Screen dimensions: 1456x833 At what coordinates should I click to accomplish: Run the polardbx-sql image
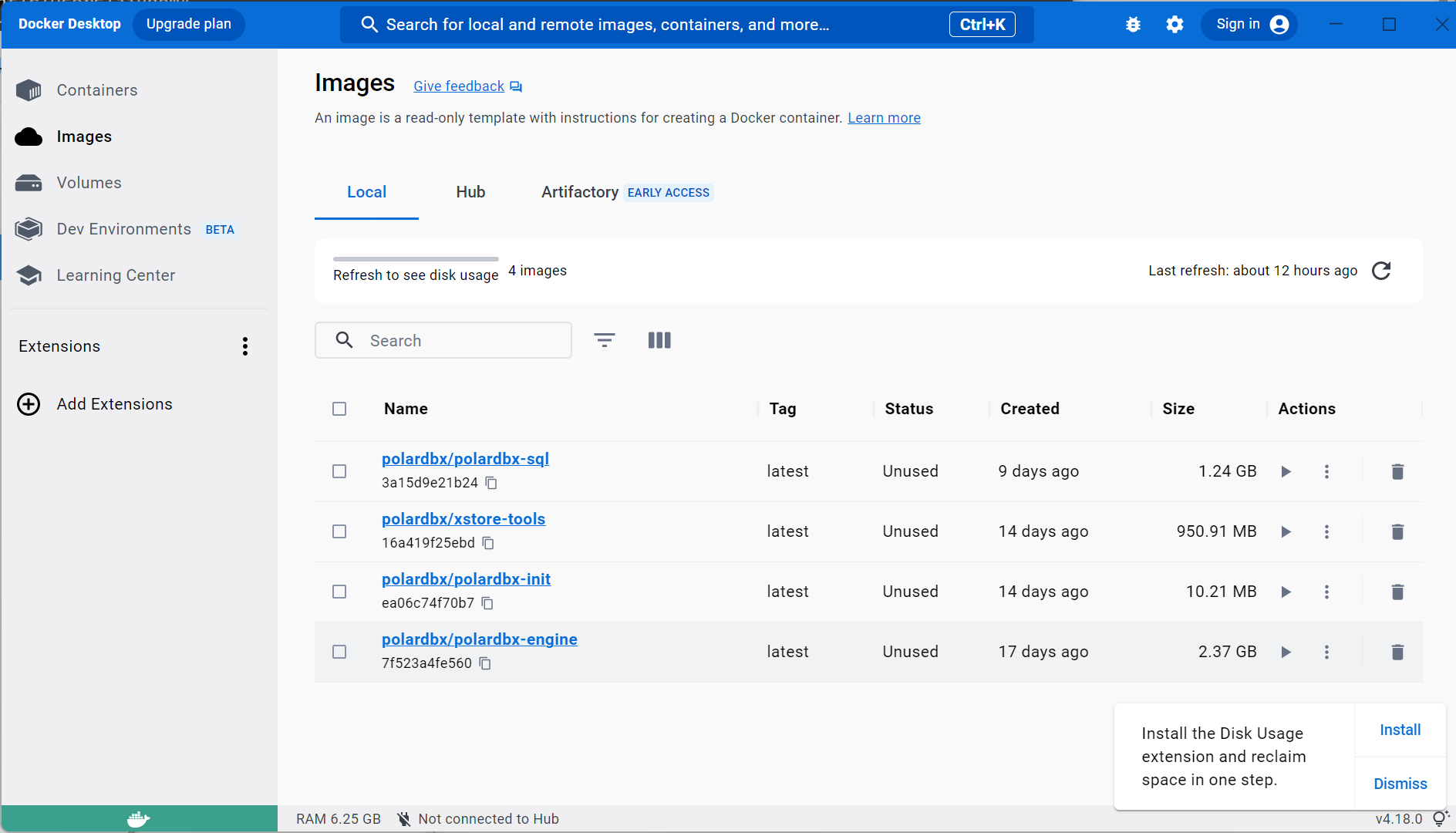pos(1286,471)
